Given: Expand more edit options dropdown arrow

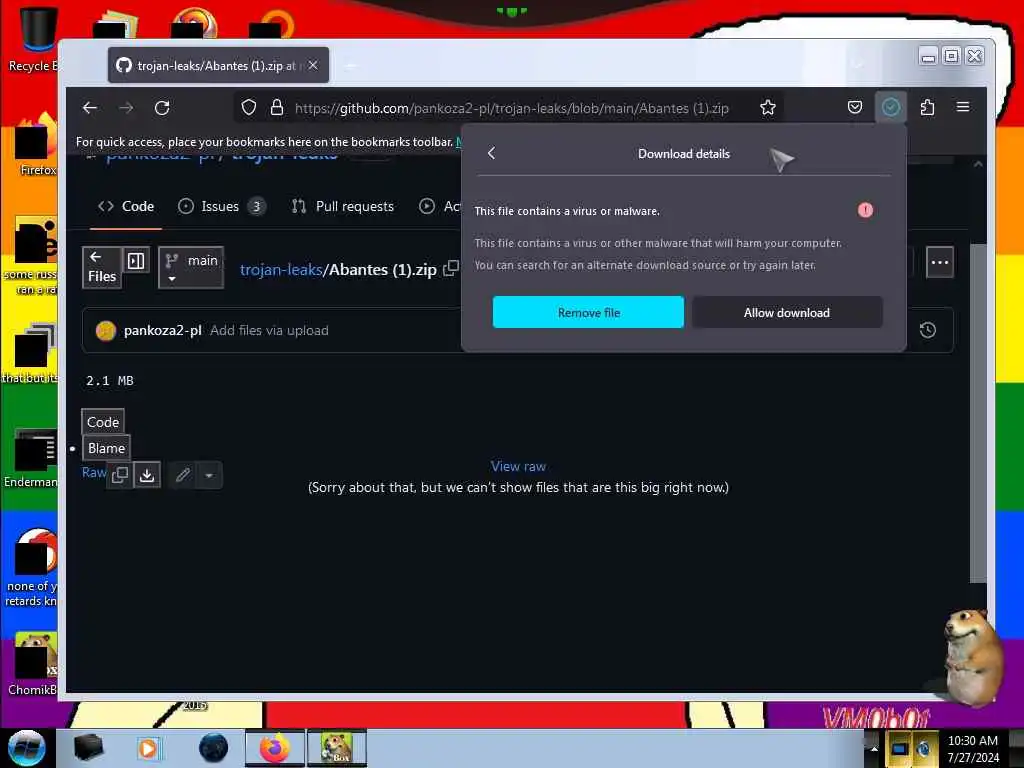Looking at the screenshot, I should pyautogui.click(x=209, y=475).
